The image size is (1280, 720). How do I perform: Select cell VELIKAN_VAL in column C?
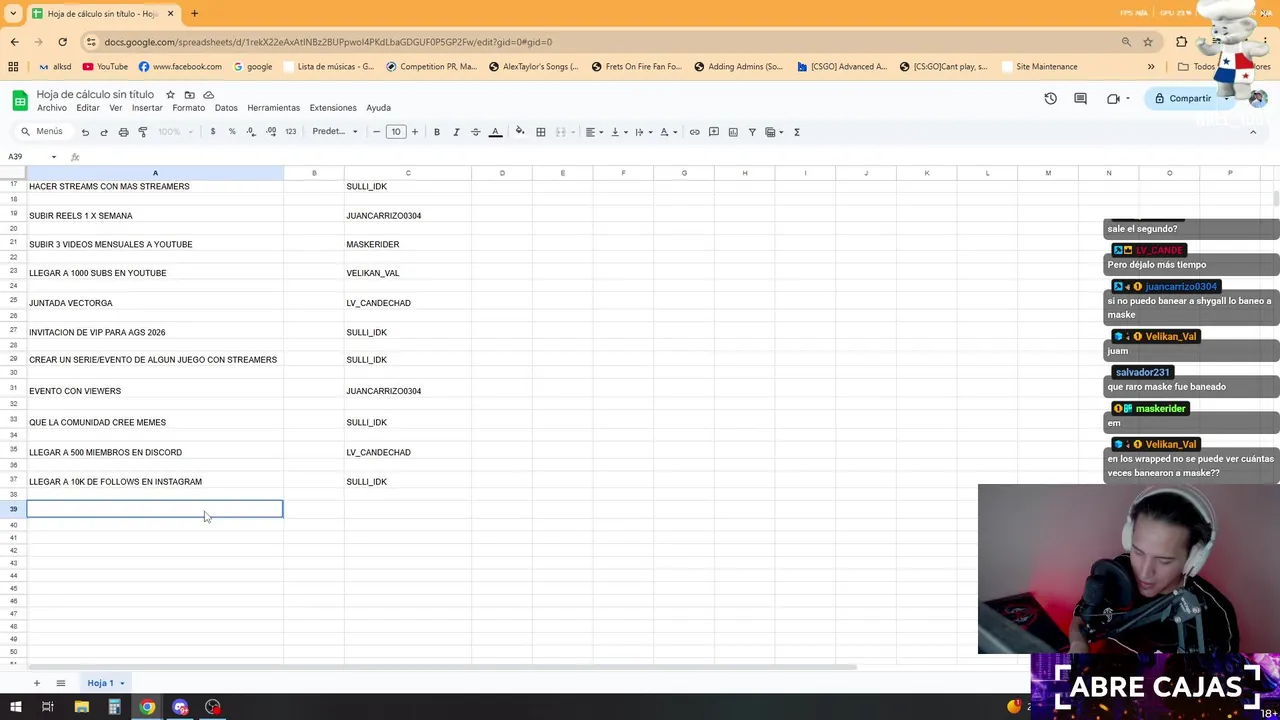coord(408,273)
